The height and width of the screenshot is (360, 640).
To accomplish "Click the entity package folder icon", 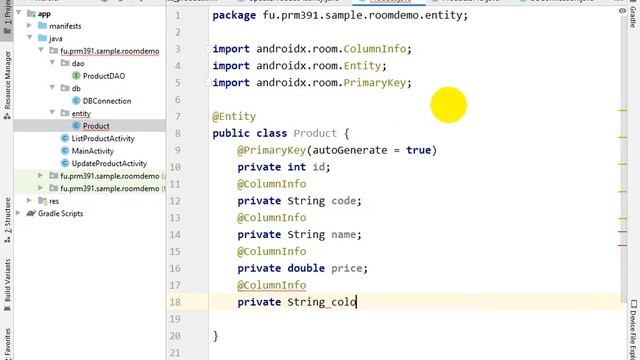I will 65,113.
